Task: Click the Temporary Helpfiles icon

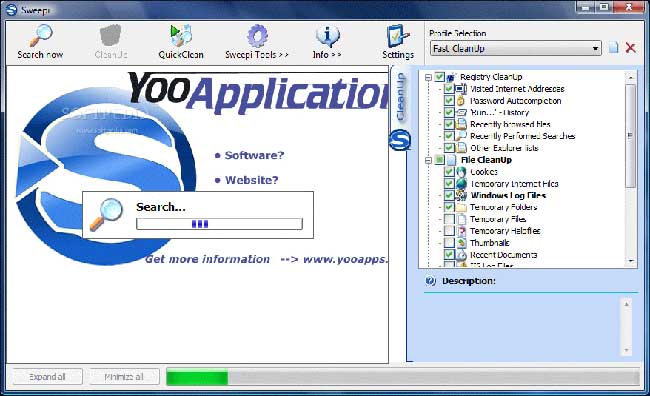Action: pos(461,231)
